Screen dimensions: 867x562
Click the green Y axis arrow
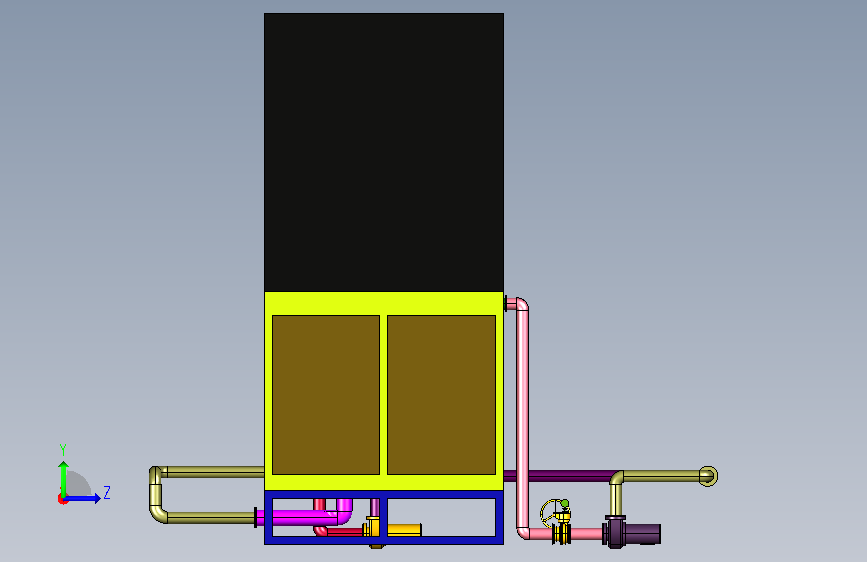pos(64,479)
